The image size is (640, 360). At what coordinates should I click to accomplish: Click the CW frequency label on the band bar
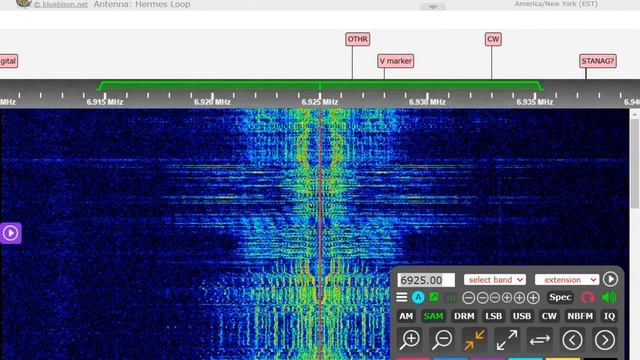(493, 39)
